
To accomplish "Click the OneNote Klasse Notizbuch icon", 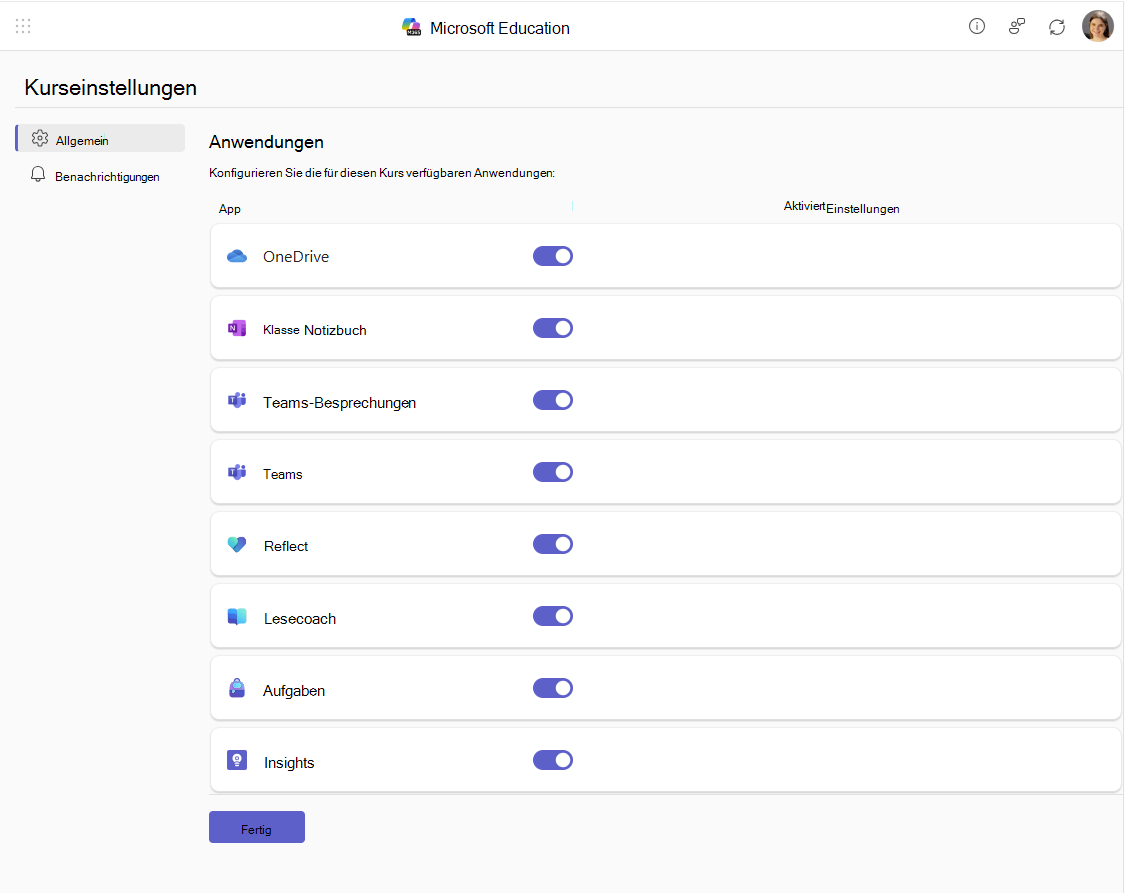I will (x=237, y=329).
